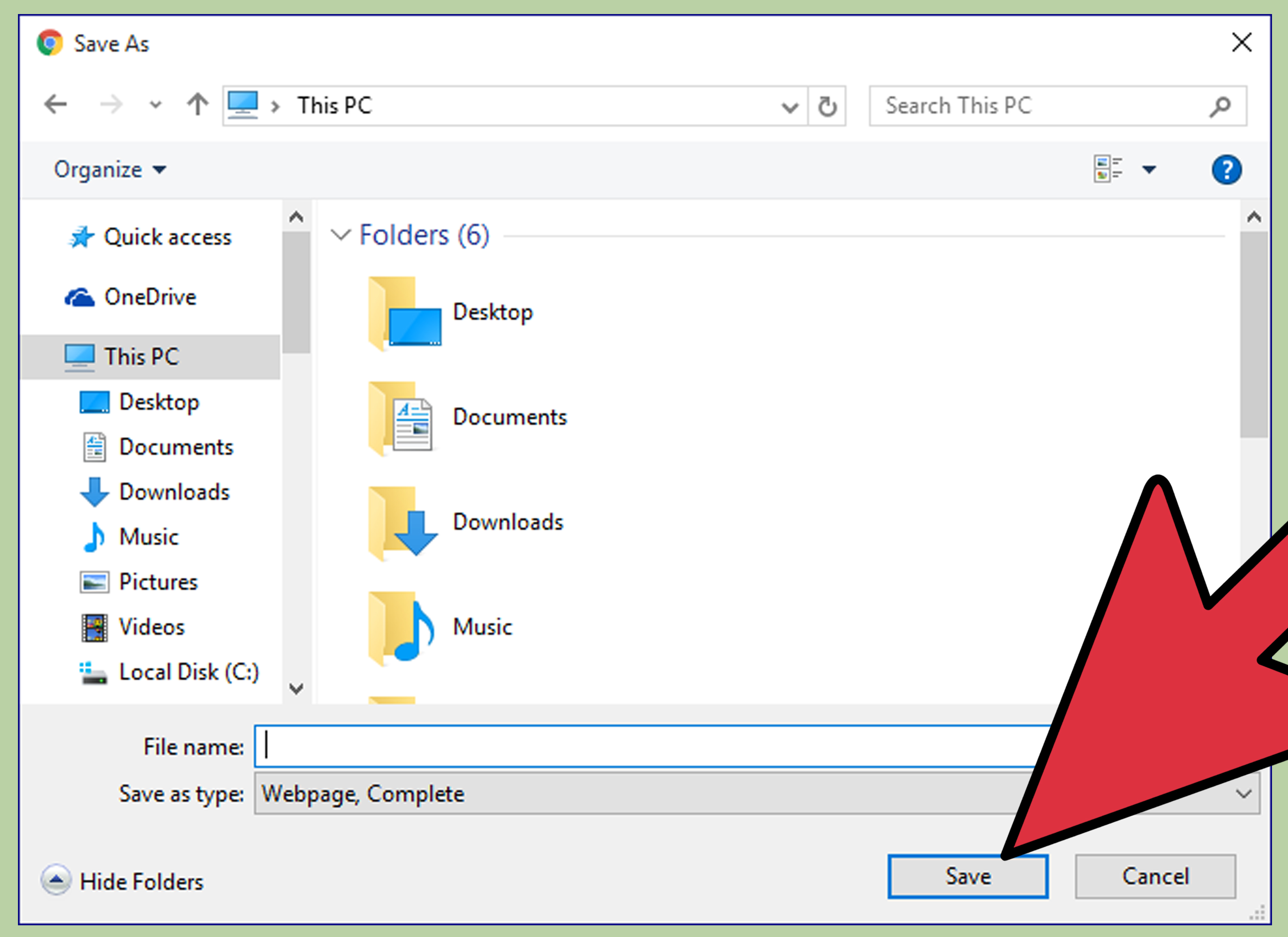Click the Videos film strip icon
This screenshot has height=937, width=1288.
tap(94, 628)
